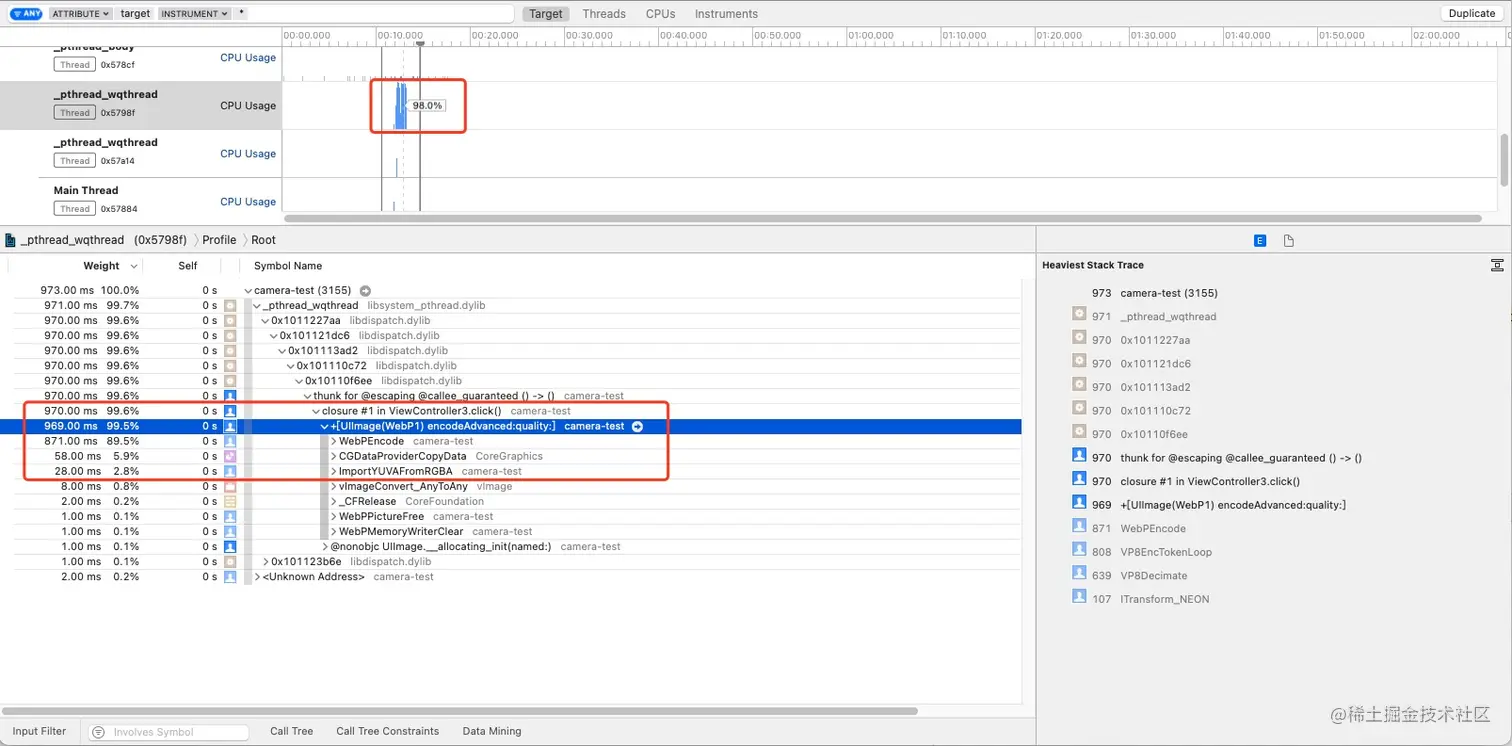Open the Call Tree Constraints options
This screenshot has width=1512, height=746.
click(x=388, y=731)
